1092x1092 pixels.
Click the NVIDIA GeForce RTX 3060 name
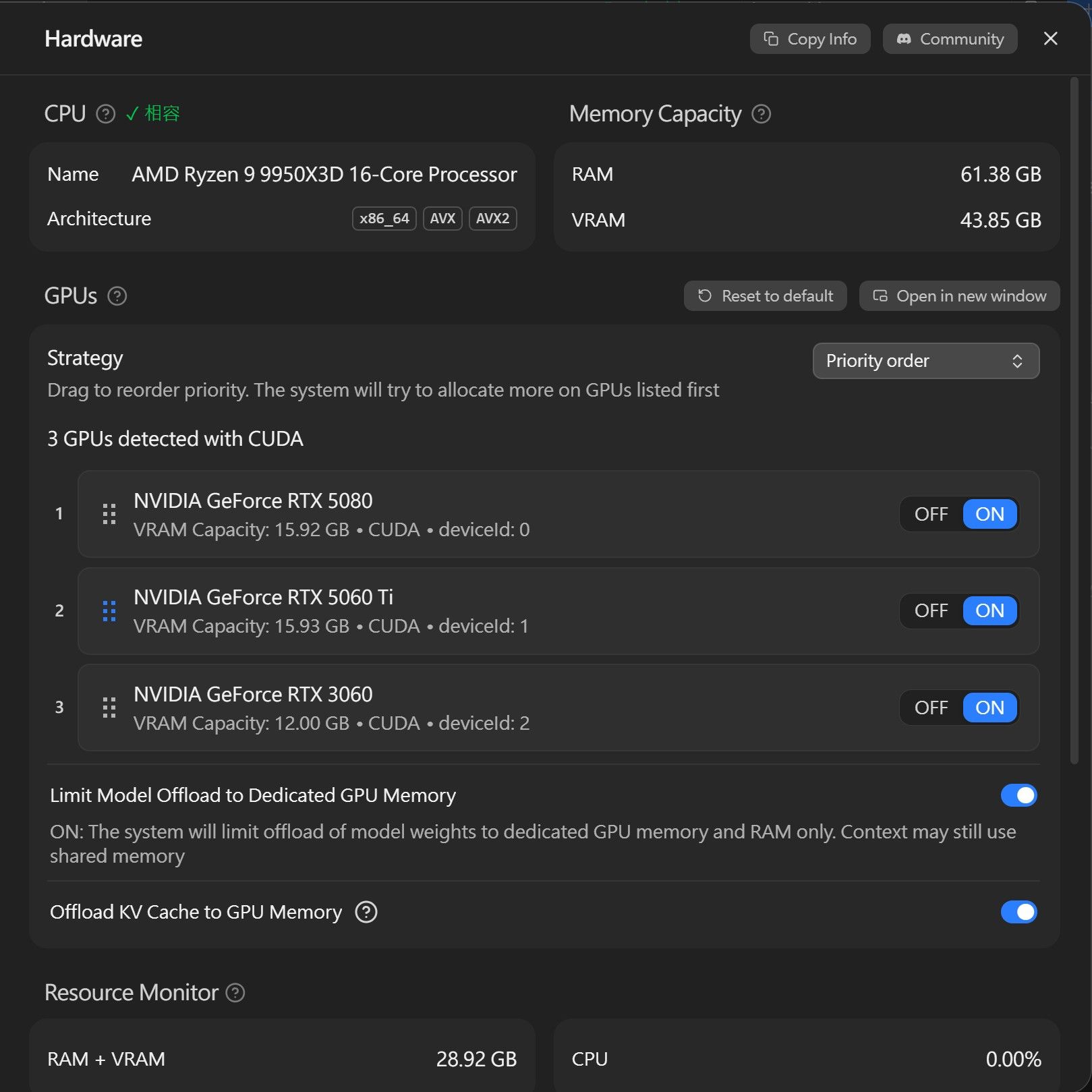[x=253, y=695]
